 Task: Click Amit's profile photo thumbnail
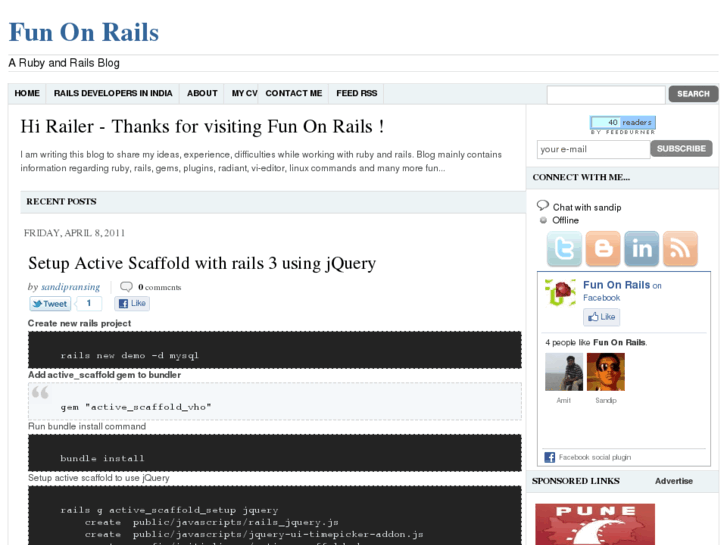(564, 372)
